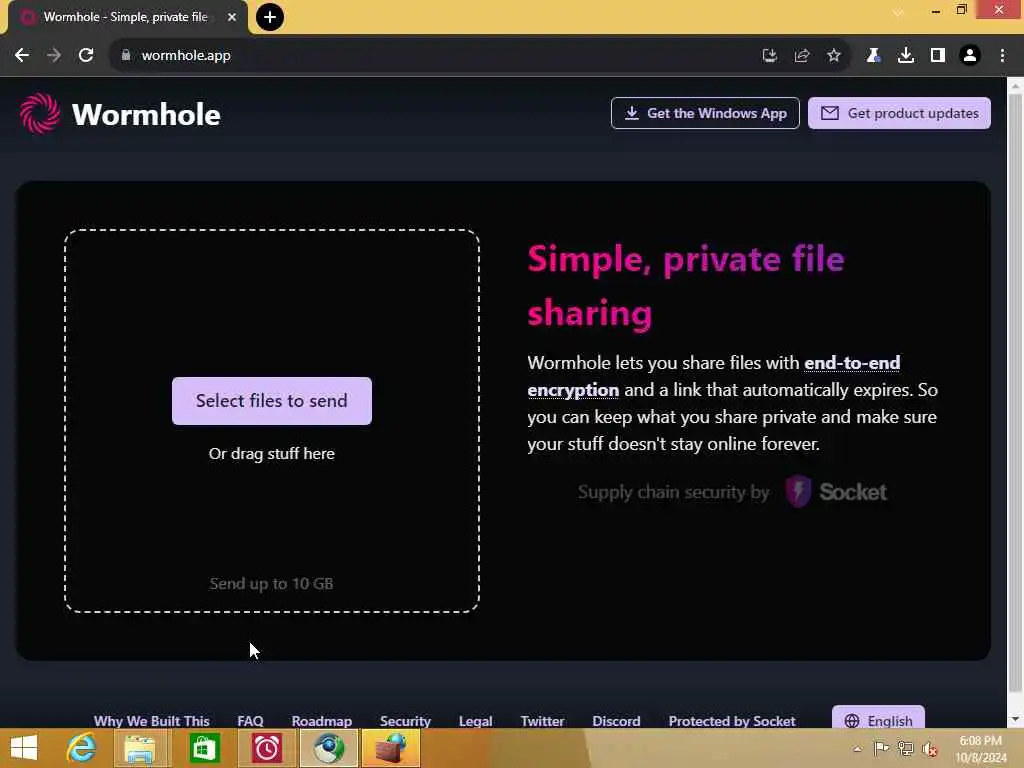Open the browser downloads icon
This screenshot has width=1024, height=768.
pyautogui.click(x=906, y=56)
